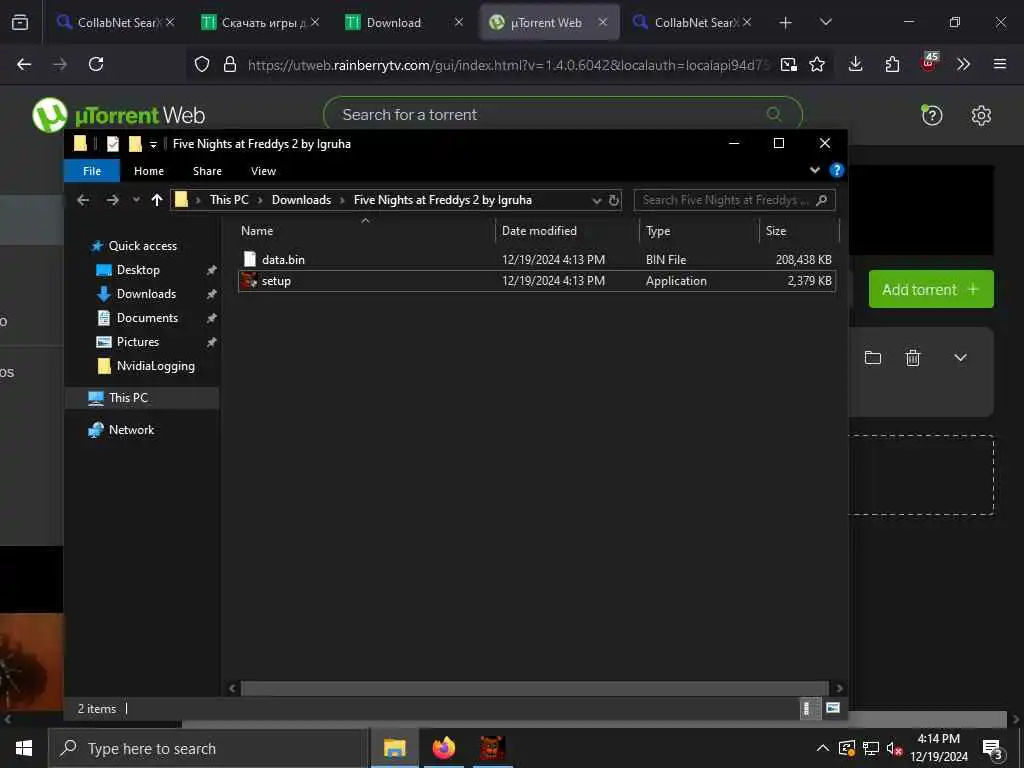Image resolution: width=1024 pixels, height=768 pixels.
Task: Click the Add torrent button
Action: 931,289
